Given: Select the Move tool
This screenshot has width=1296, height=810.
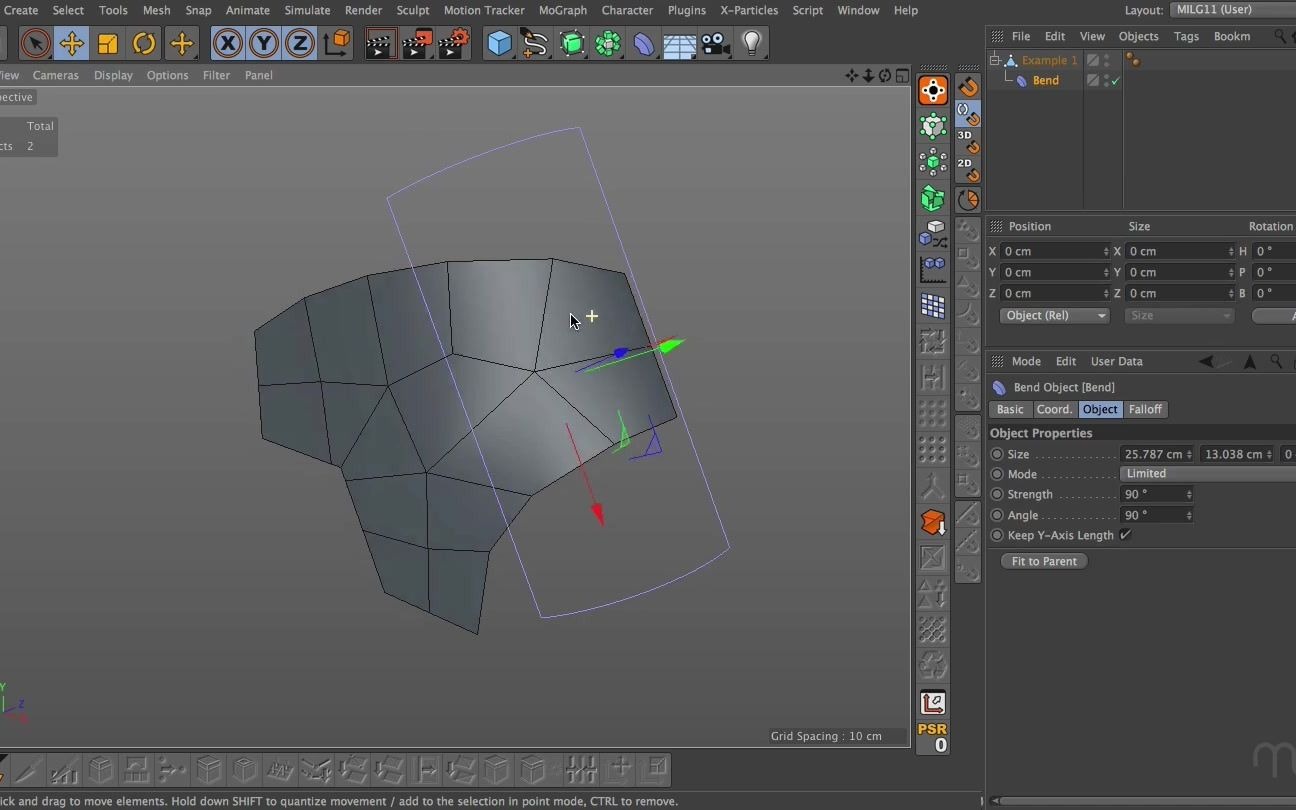Looking at the screenshot, I should (x=71, y=43).
